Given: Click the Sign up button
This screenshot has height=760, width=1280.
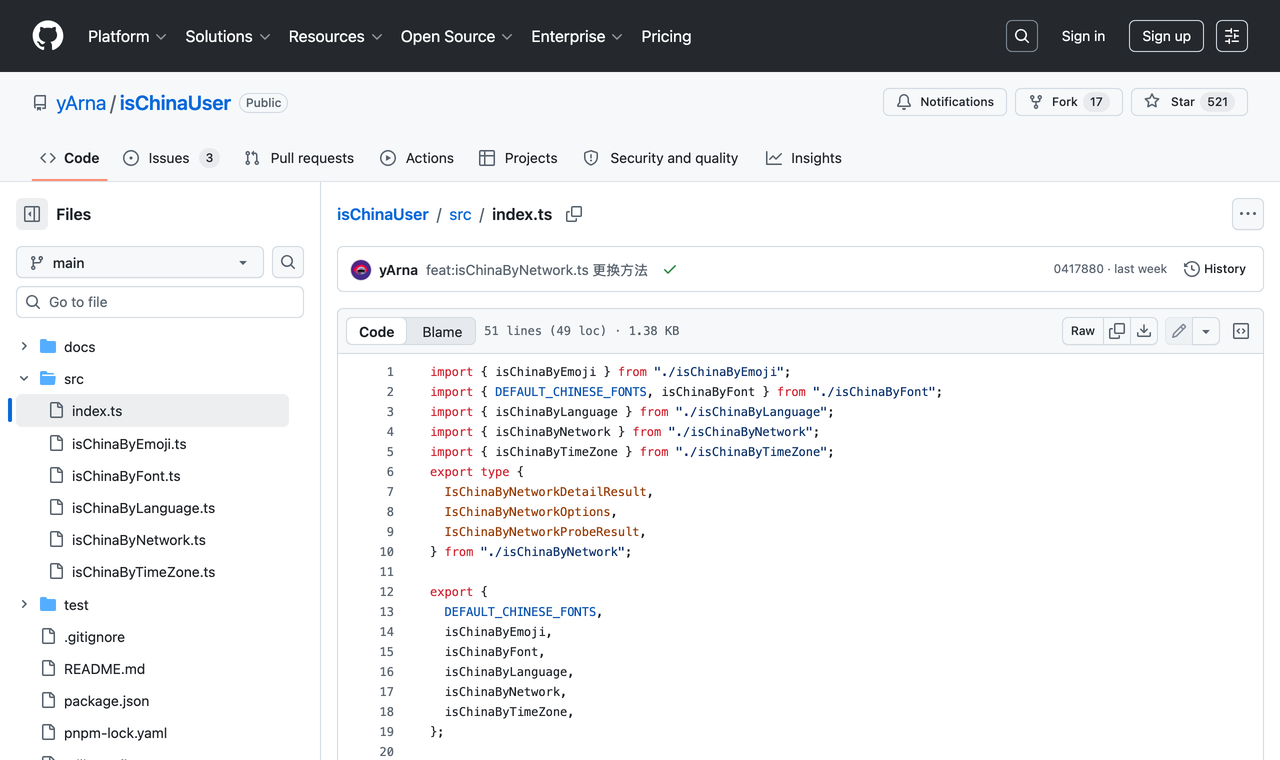Looking at the screenshot, I should [x=1166, y=36].
